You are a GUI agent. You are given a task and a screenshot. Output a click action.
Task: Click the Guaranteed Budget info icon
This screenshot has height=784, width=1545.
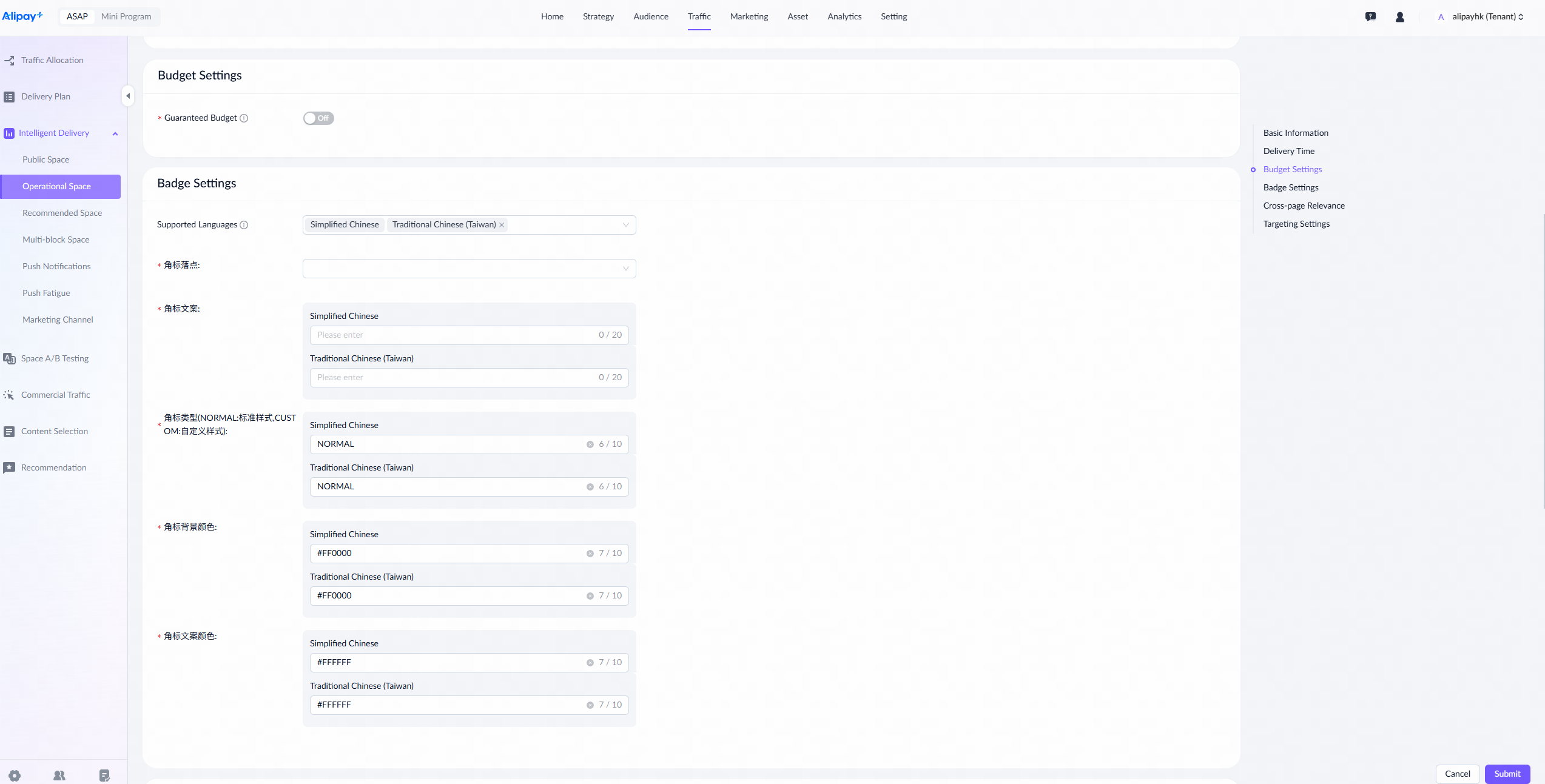pyautogui.click(x=244, y=118)
